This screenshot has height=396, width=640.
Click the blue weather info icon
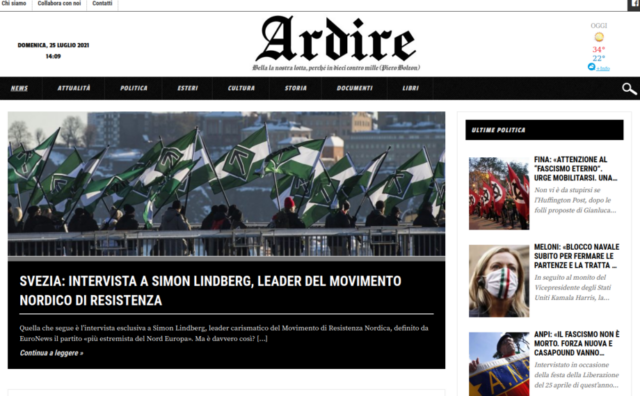tap(591, 67)
